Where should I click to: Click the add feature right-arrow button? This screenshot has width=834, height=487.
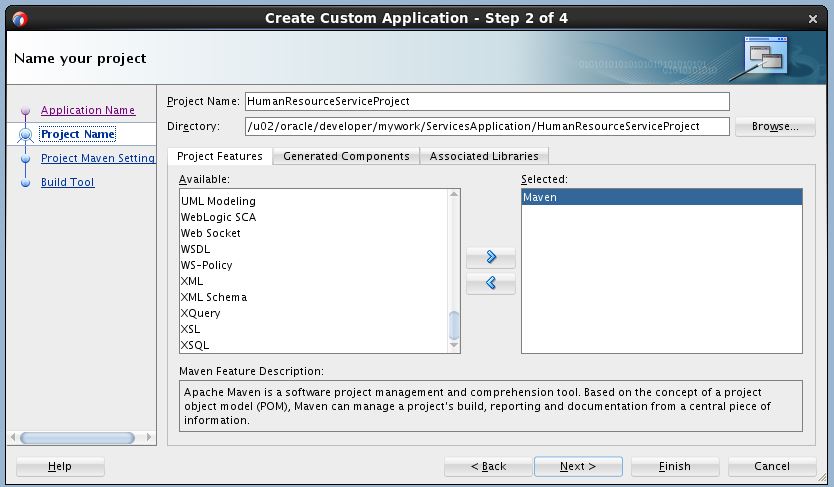tap(491, 257)
